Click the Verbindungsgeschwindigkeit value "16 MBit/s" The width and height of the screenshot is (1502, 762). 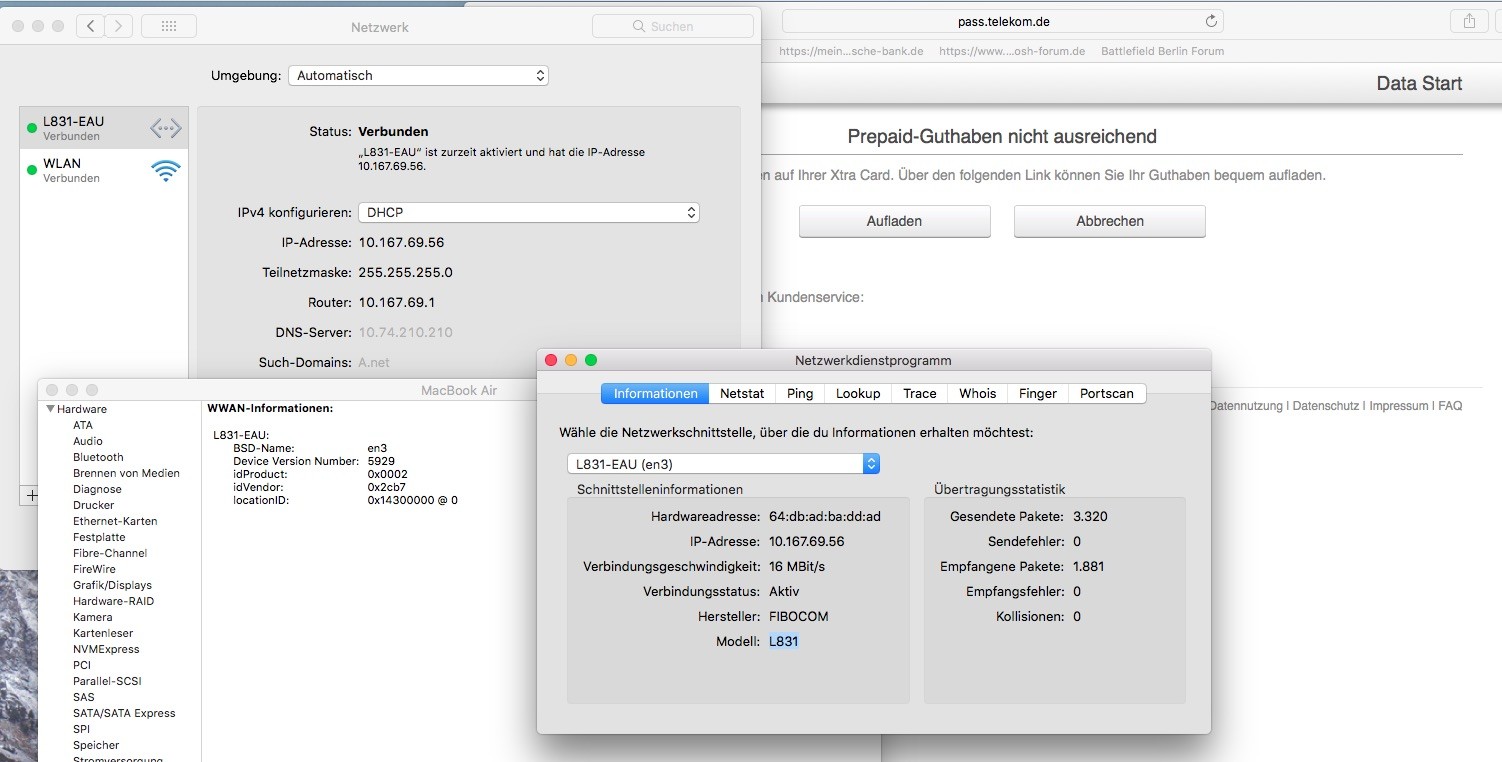coord(797,566)
